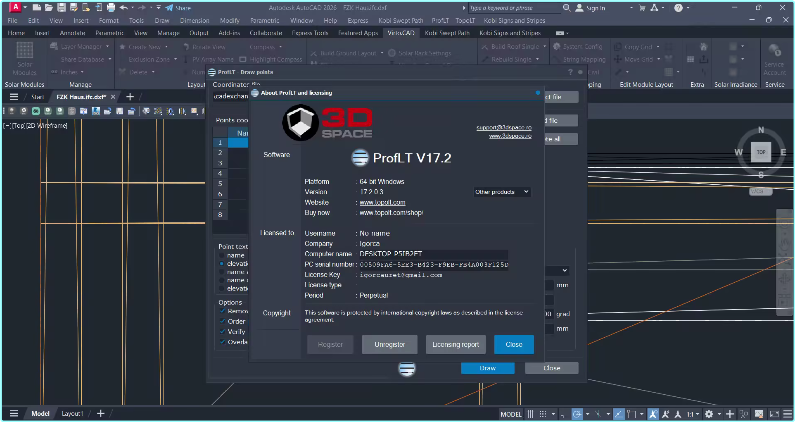Click the blue Close button in About dialog

(x=514, y=344)
